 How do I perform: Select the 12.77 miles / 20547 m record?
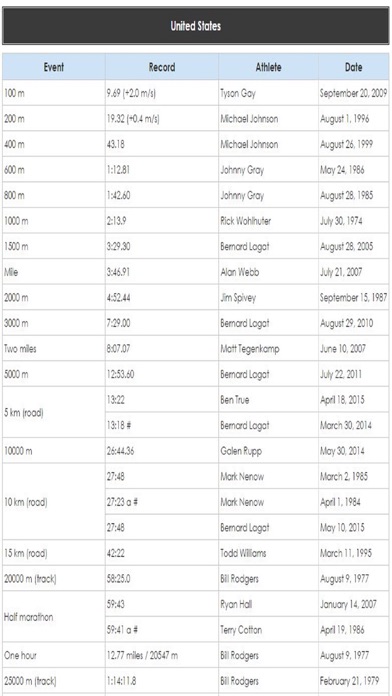[142, 656]
